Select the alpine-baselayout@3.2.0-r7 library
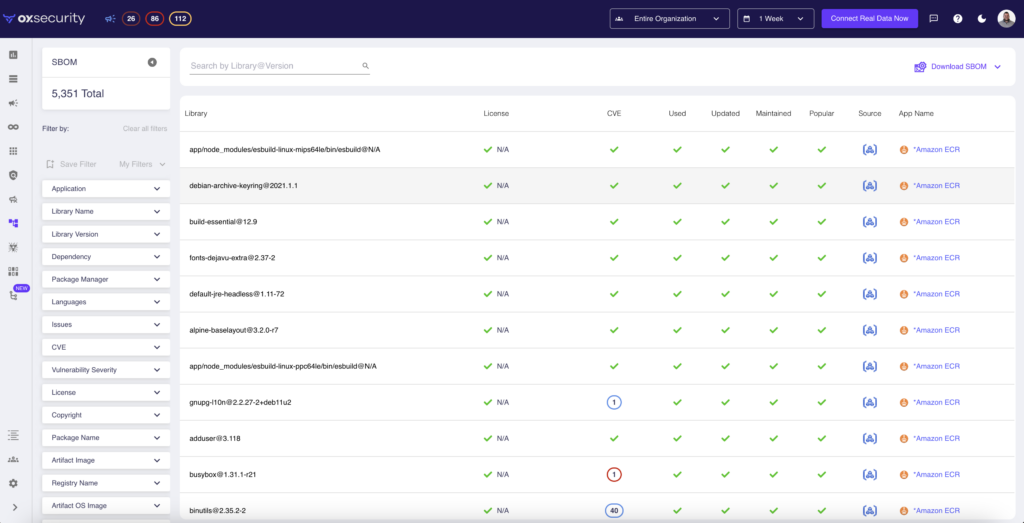This screenshot has height=523, width=1024. pos(234,330)
